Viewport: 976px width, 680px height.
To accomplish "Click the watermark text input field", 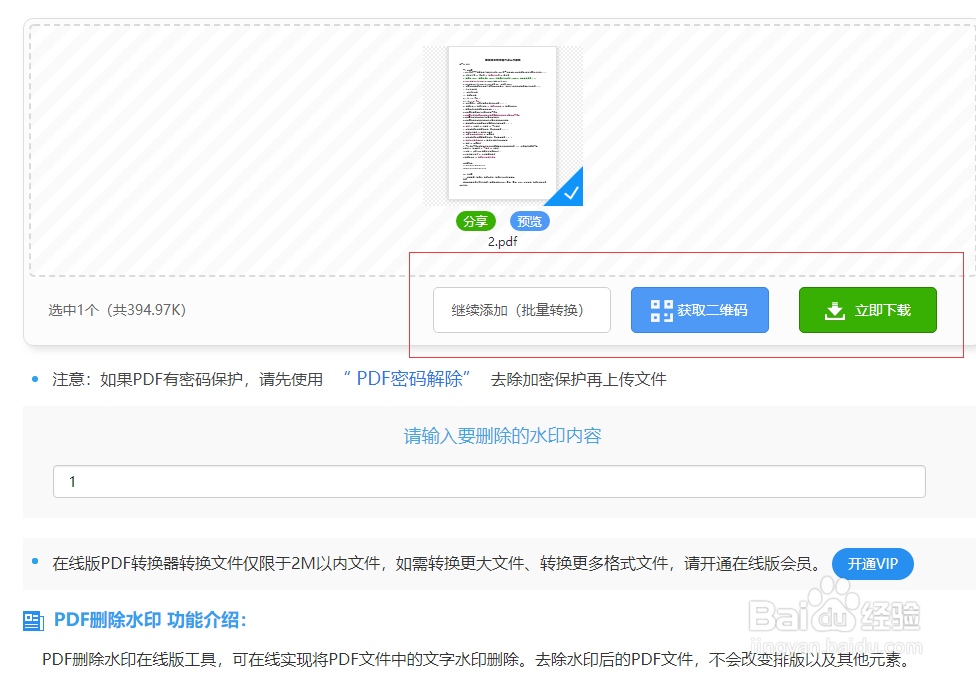I will (489, 481).
